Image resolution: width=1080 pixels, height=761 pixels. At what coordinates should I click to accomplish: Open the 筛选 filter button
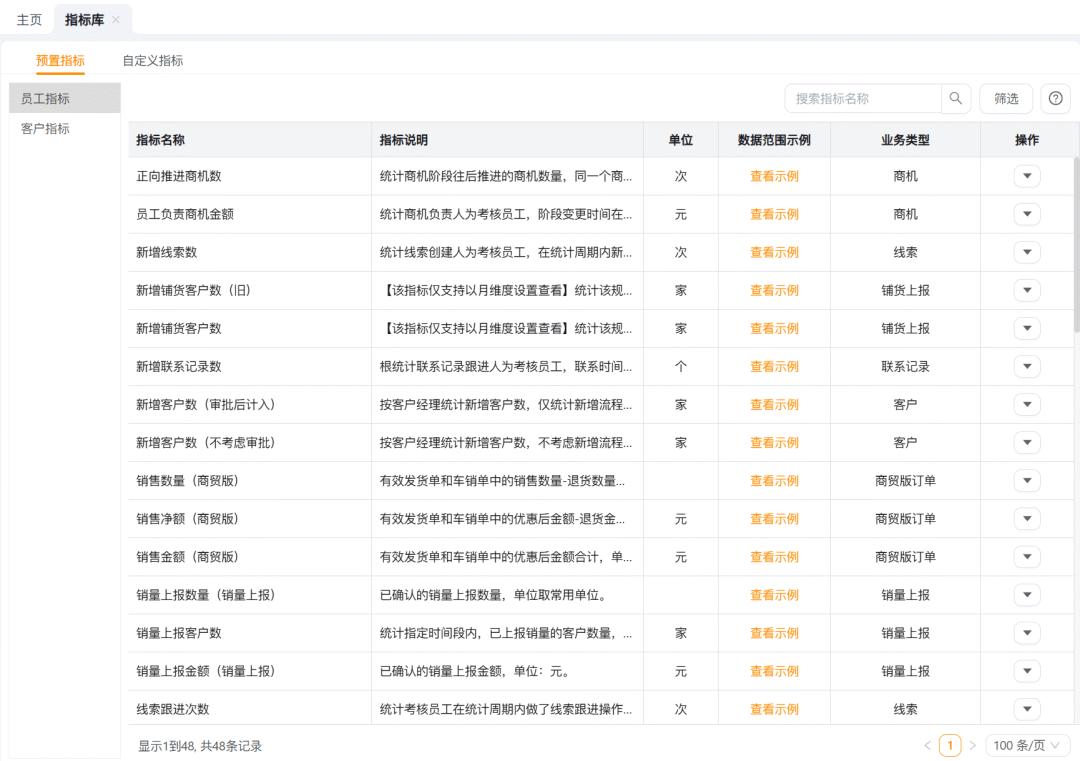1005,98
